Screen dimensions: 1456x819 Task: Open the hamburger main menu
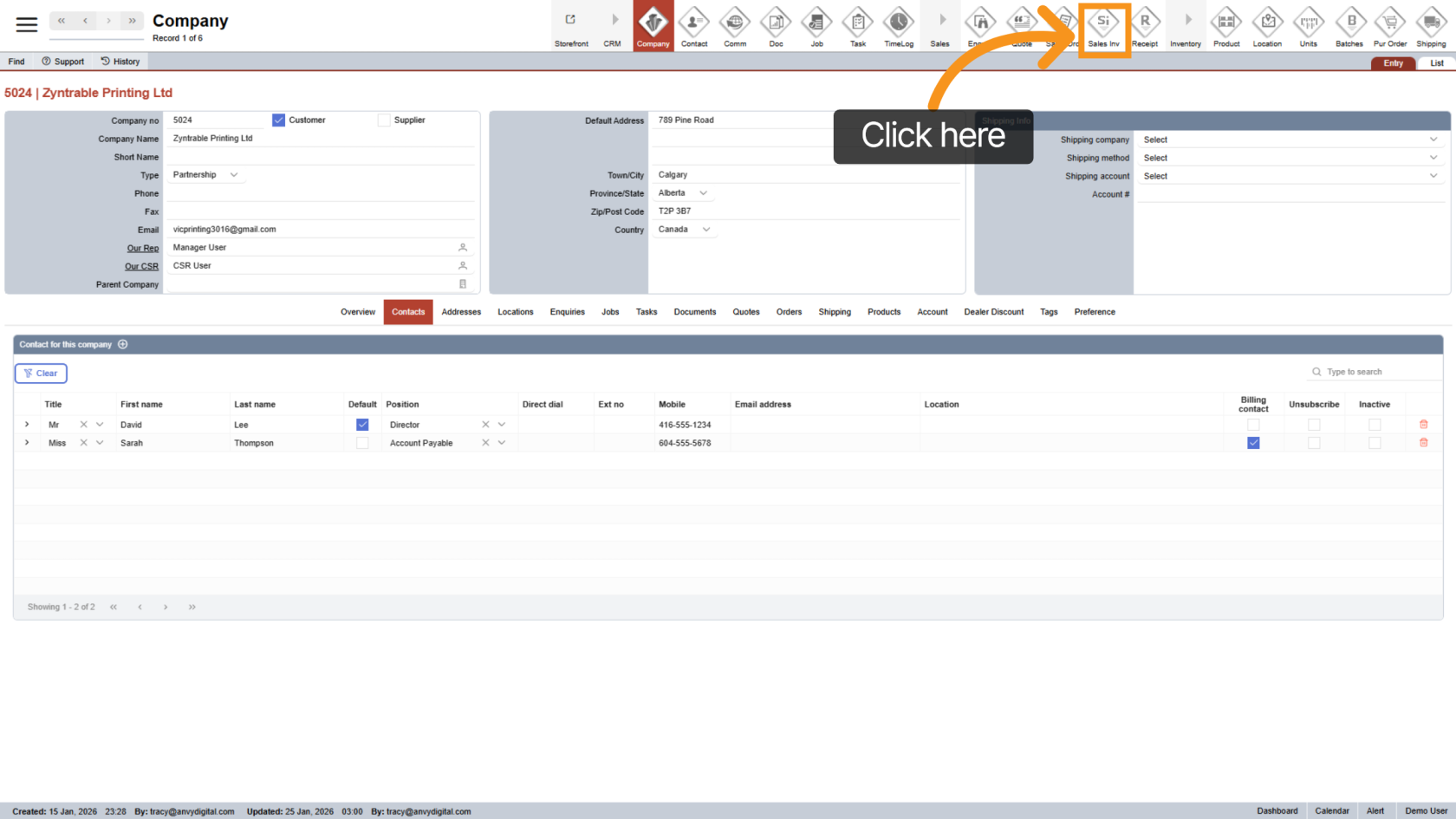coord(27,24)
